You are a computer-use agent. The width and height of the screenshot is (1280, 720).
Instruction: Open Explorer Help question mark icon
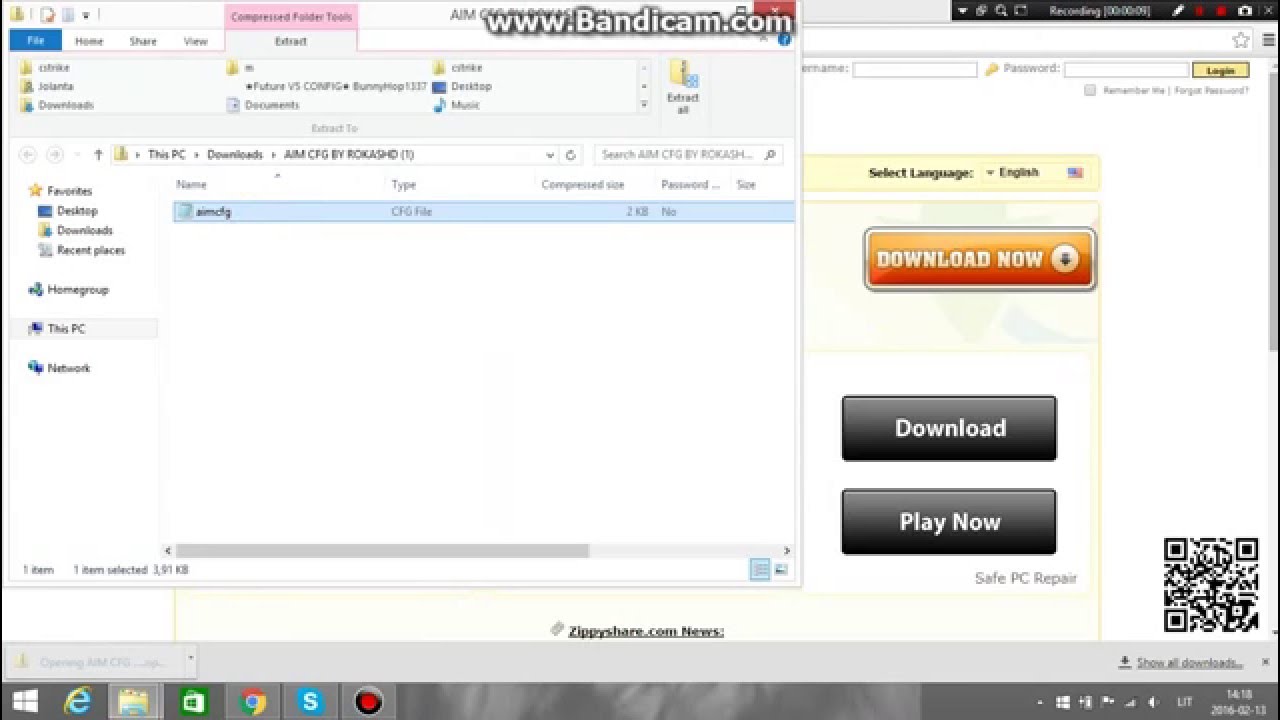click(x=784, y=40)
